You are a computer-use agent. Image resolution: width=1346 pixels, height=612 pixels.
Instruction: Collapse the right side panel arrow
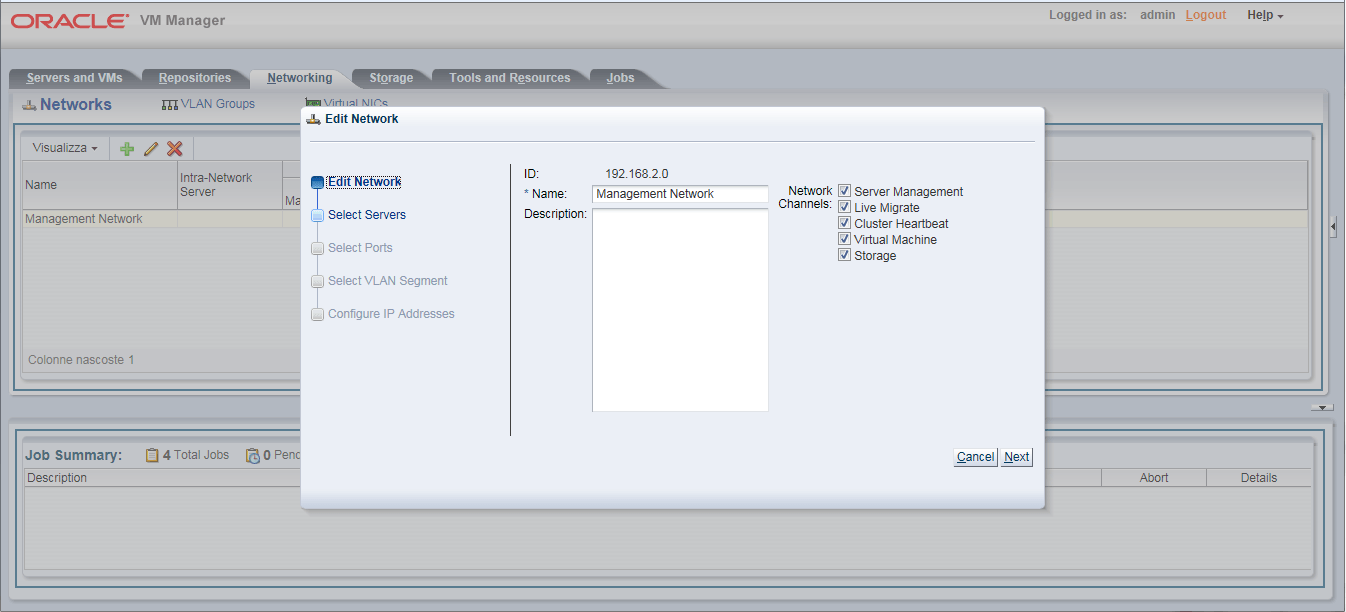pos(1333,228)
